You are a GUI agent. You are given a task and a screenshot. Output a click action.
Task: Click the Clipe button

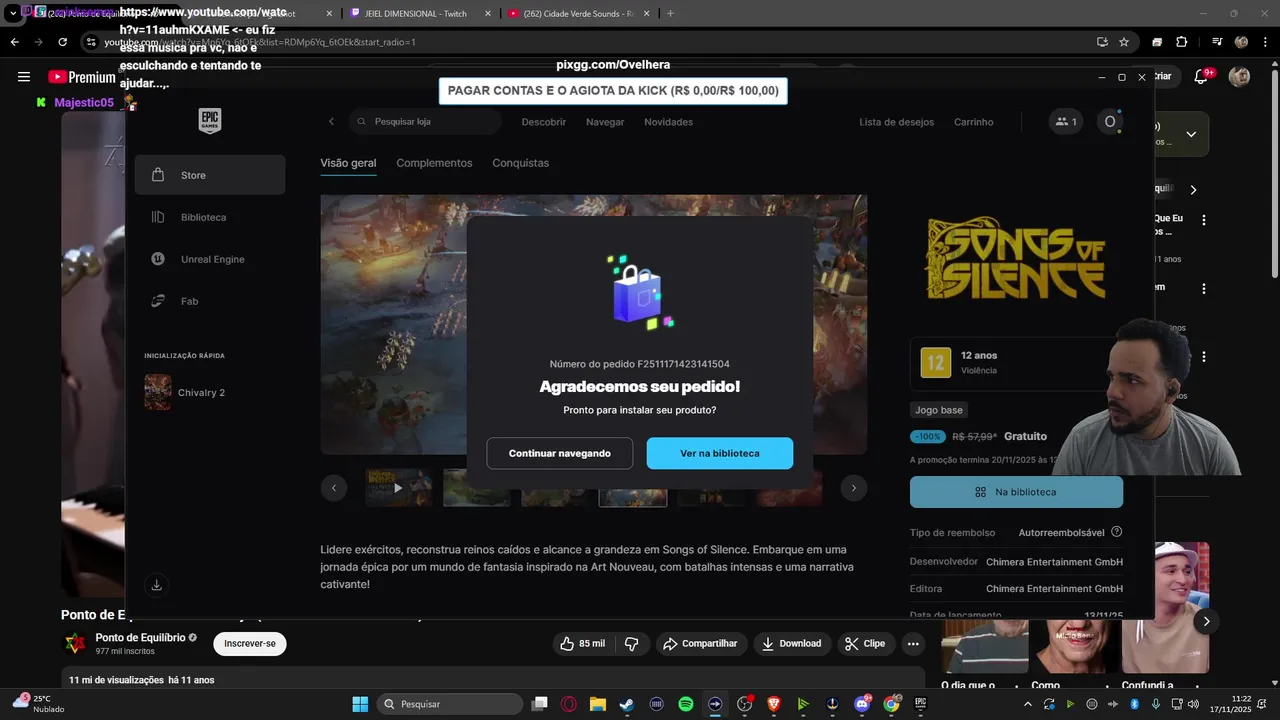[865, 643]
